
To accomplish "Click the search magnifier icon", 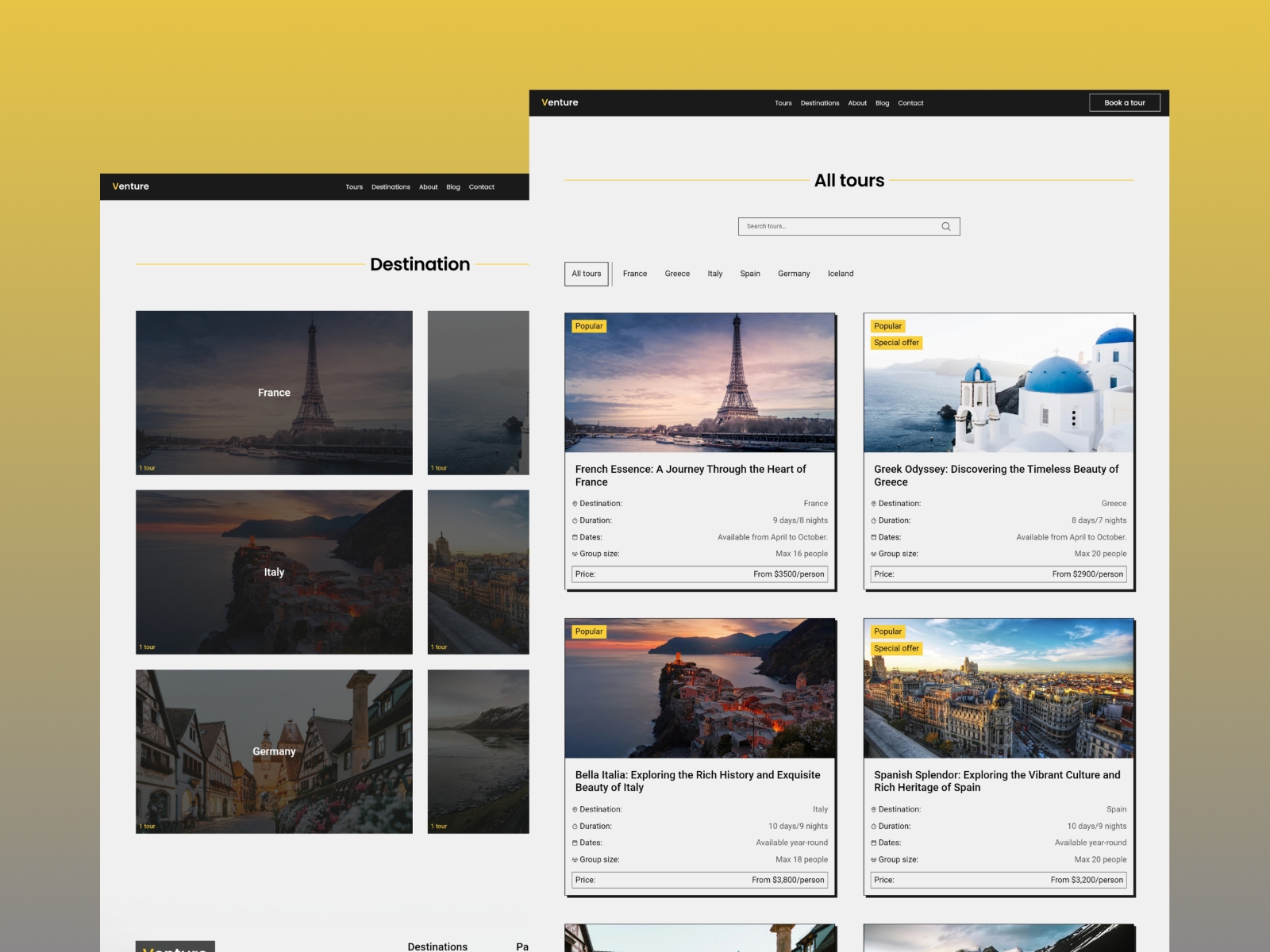I will pos(945,227).
